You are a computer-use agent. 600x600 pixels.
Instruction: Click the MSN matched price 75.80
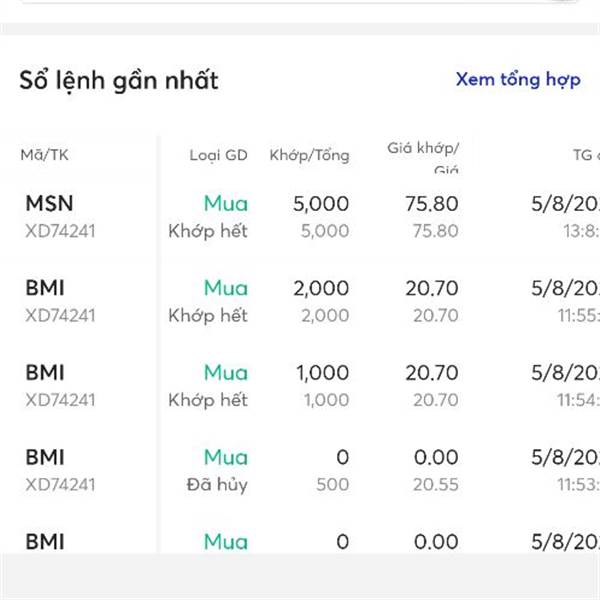tap(432, 203)
